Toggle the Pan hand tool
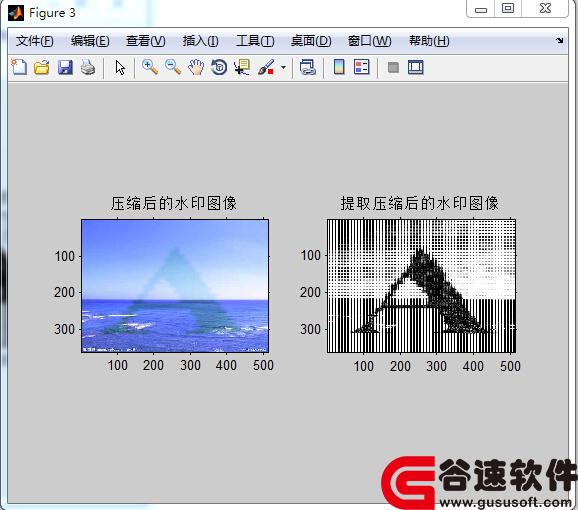 [196, 67]
